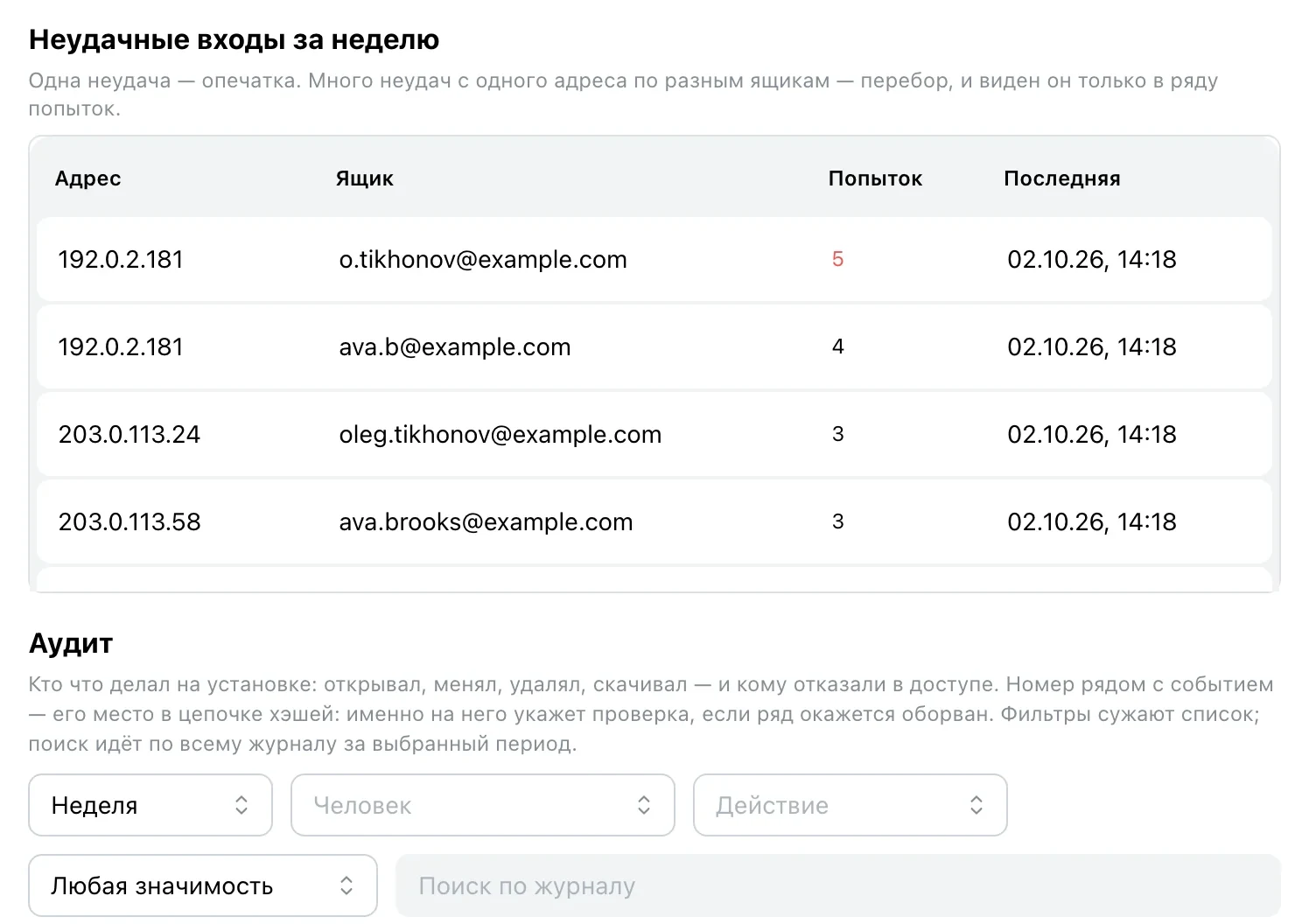Open the Неделя period dropdown
Viewport: 1309px width, 924px height.
point(150,805)
